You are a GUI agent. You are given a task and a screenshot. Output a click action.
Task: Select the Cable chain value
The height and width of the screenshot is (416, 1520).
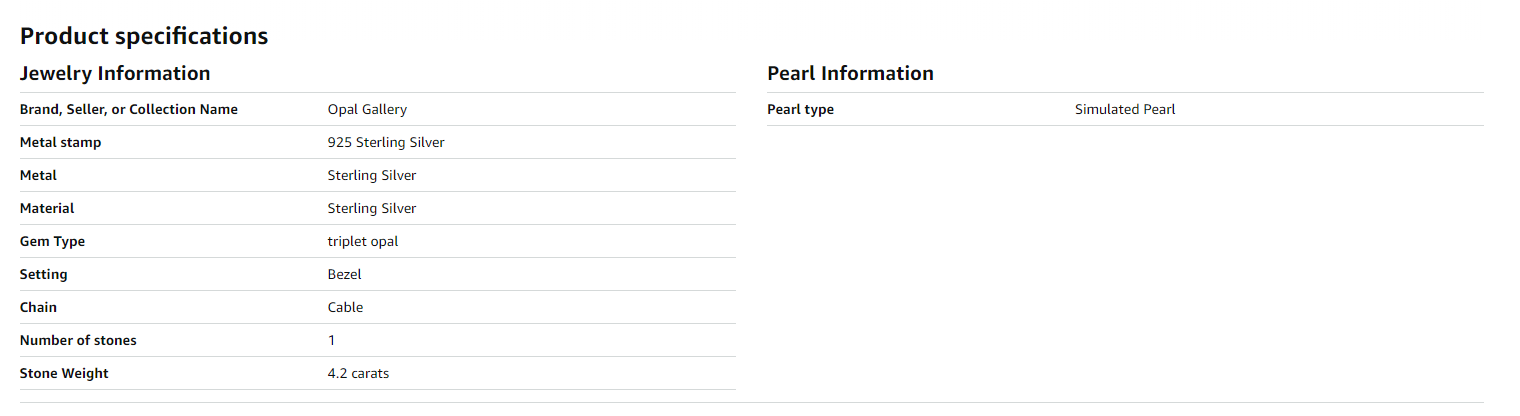pos(345,307)
